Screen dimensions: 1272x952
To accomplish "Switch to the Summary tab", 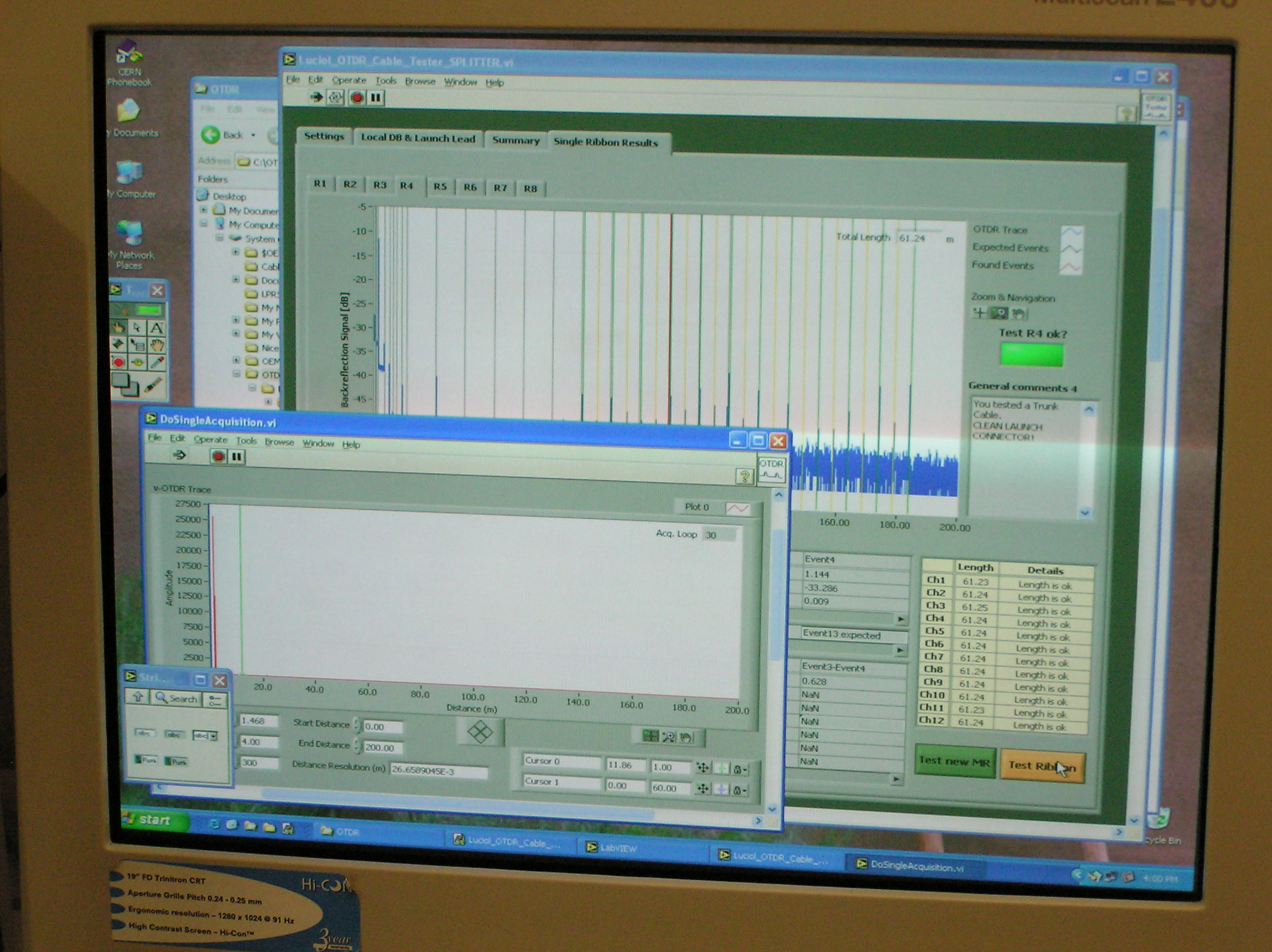I will 515,140.
